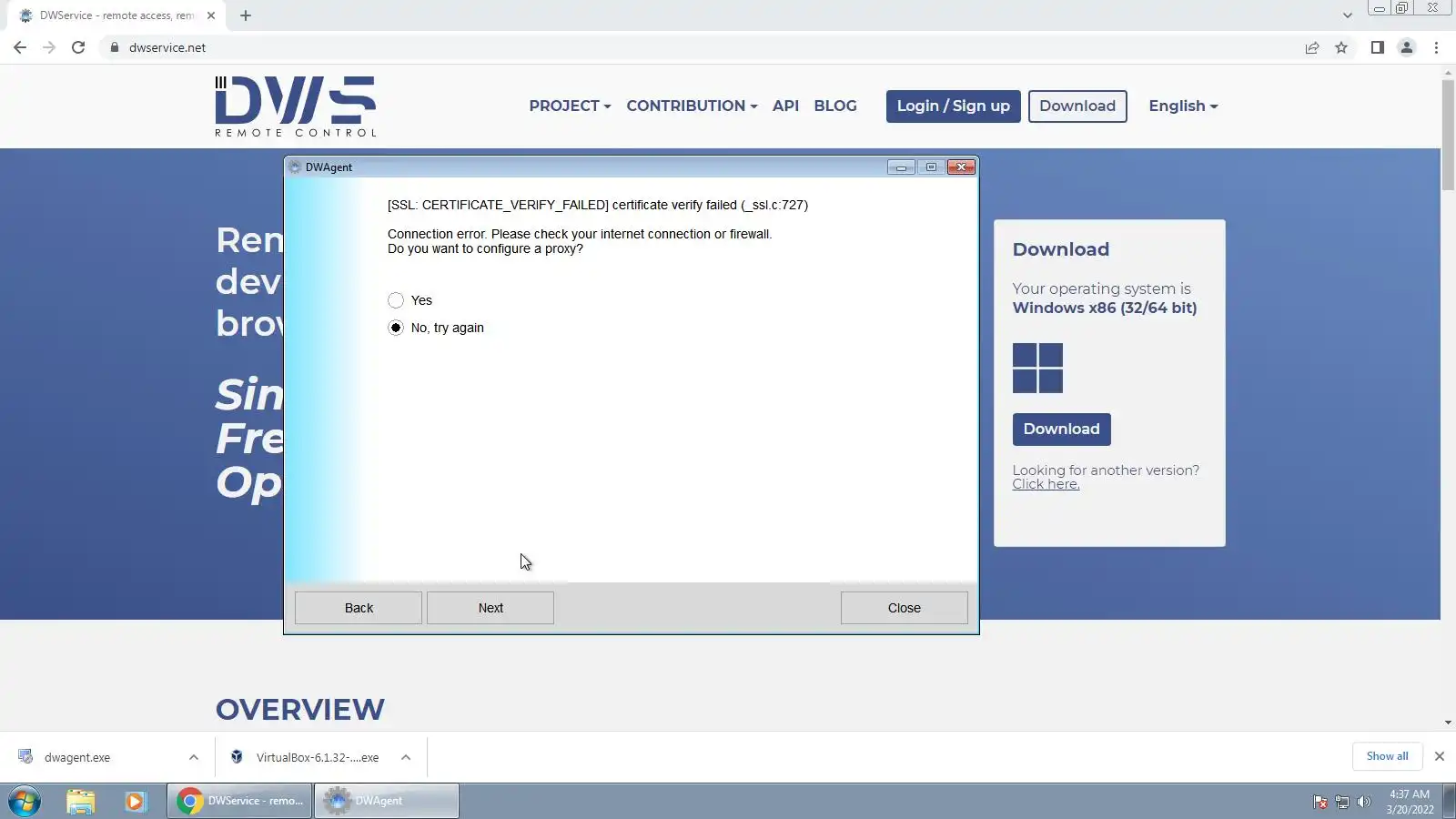Click "Windows x86 (32/64 bit)" text

click(1105, 308)
